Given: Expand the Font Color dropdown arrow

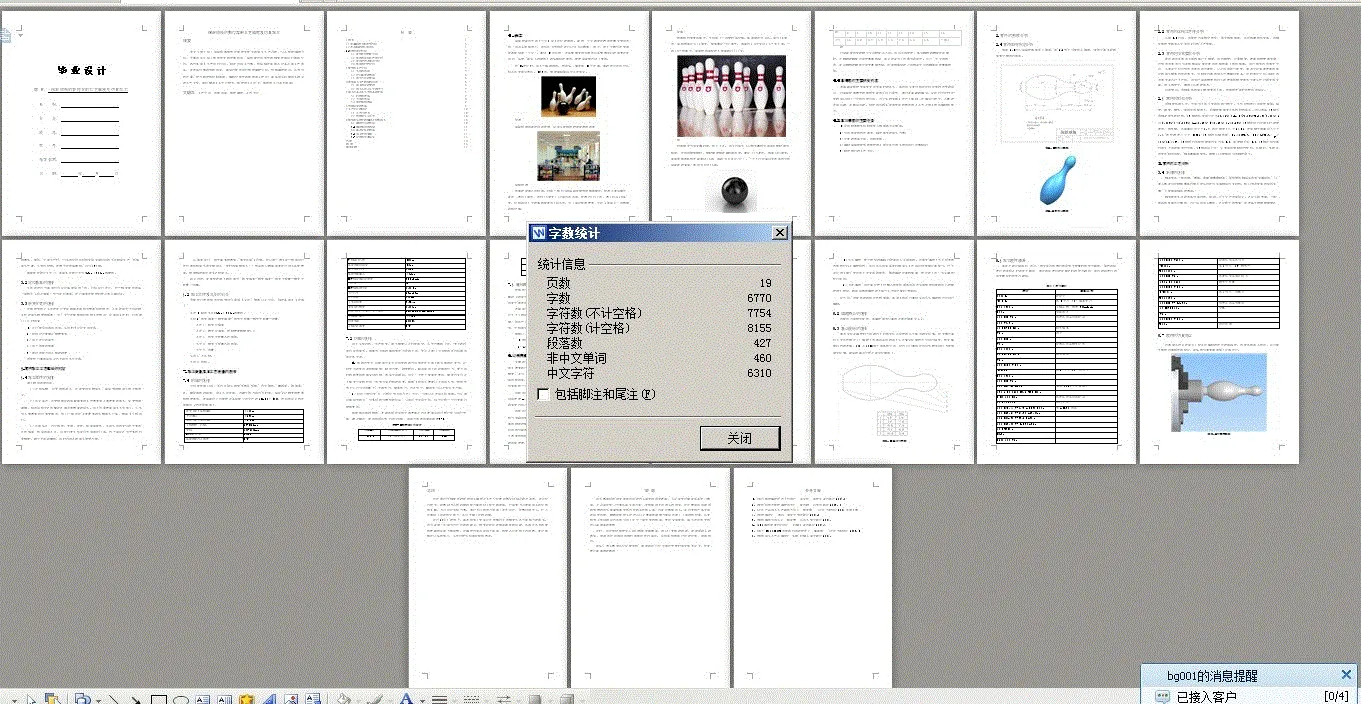Looking at the screenshot, I should click(422, 699).
